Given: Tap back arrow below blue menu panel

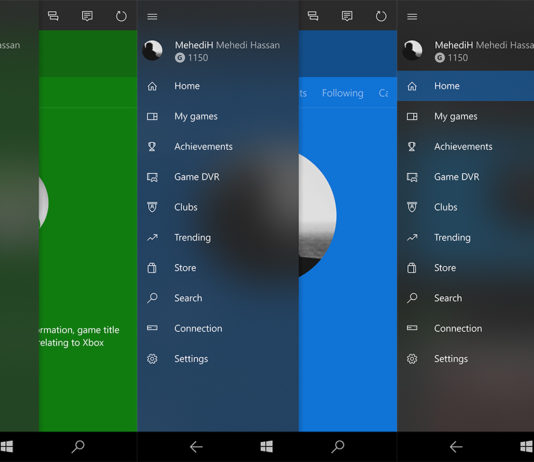Looking at the screenshot, I should tap(196, 447).
